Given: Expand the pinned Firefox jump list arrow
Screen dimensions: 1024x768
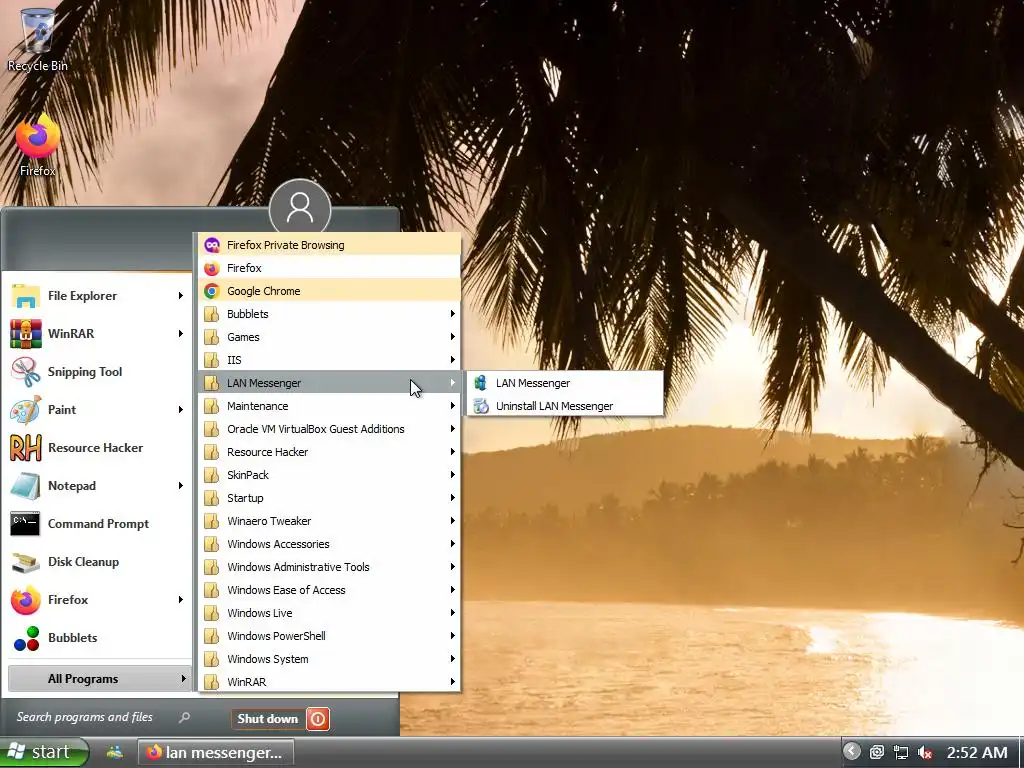Looking at the screenshot, I should click(x=181, y=600).
